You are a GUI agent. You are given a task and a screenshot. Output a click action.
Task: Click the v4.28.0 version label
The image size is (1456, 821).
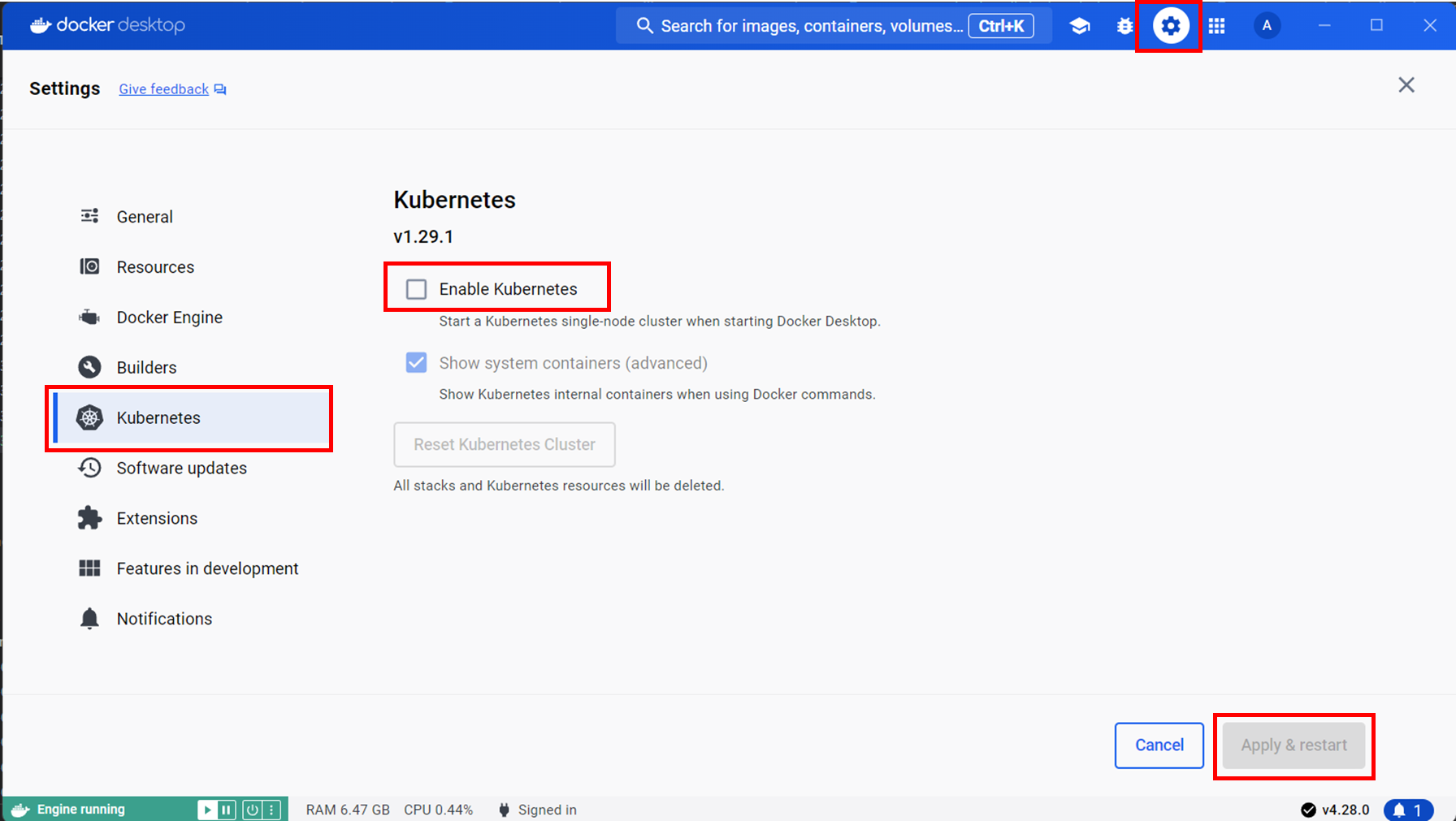[1345, 810]
